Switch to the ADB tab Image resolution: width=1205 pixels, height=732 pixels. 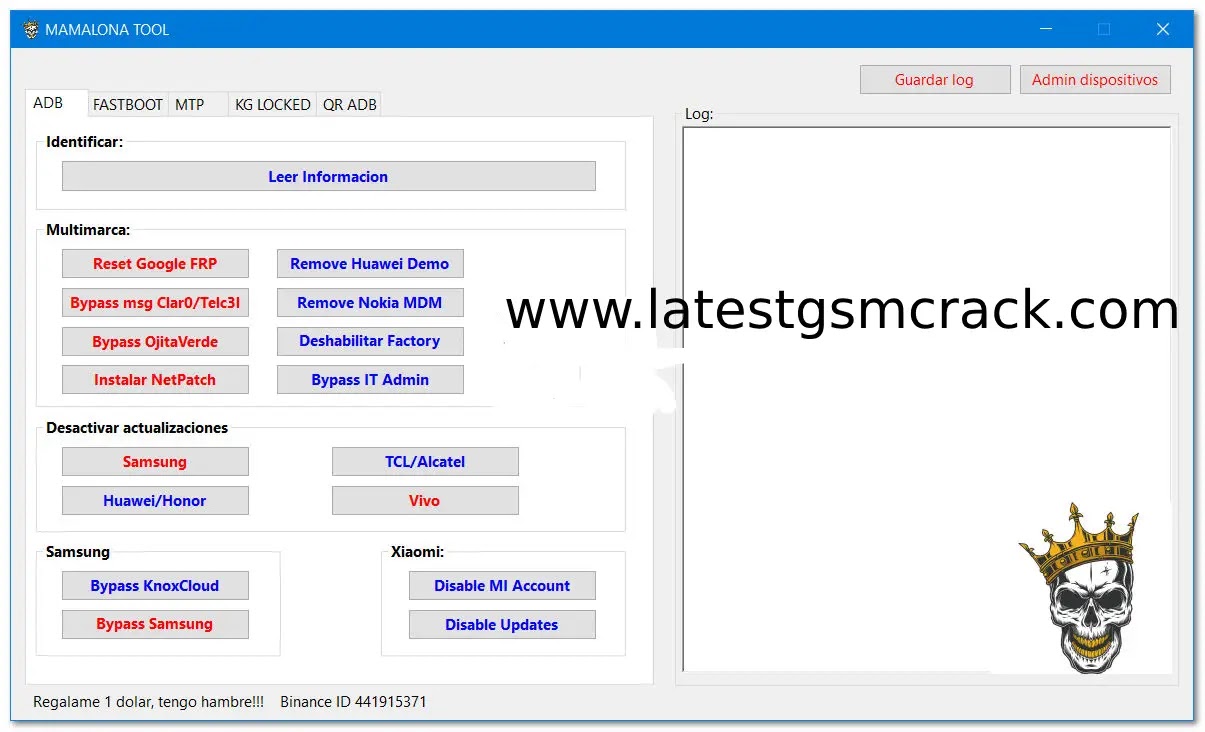[54, 103]
